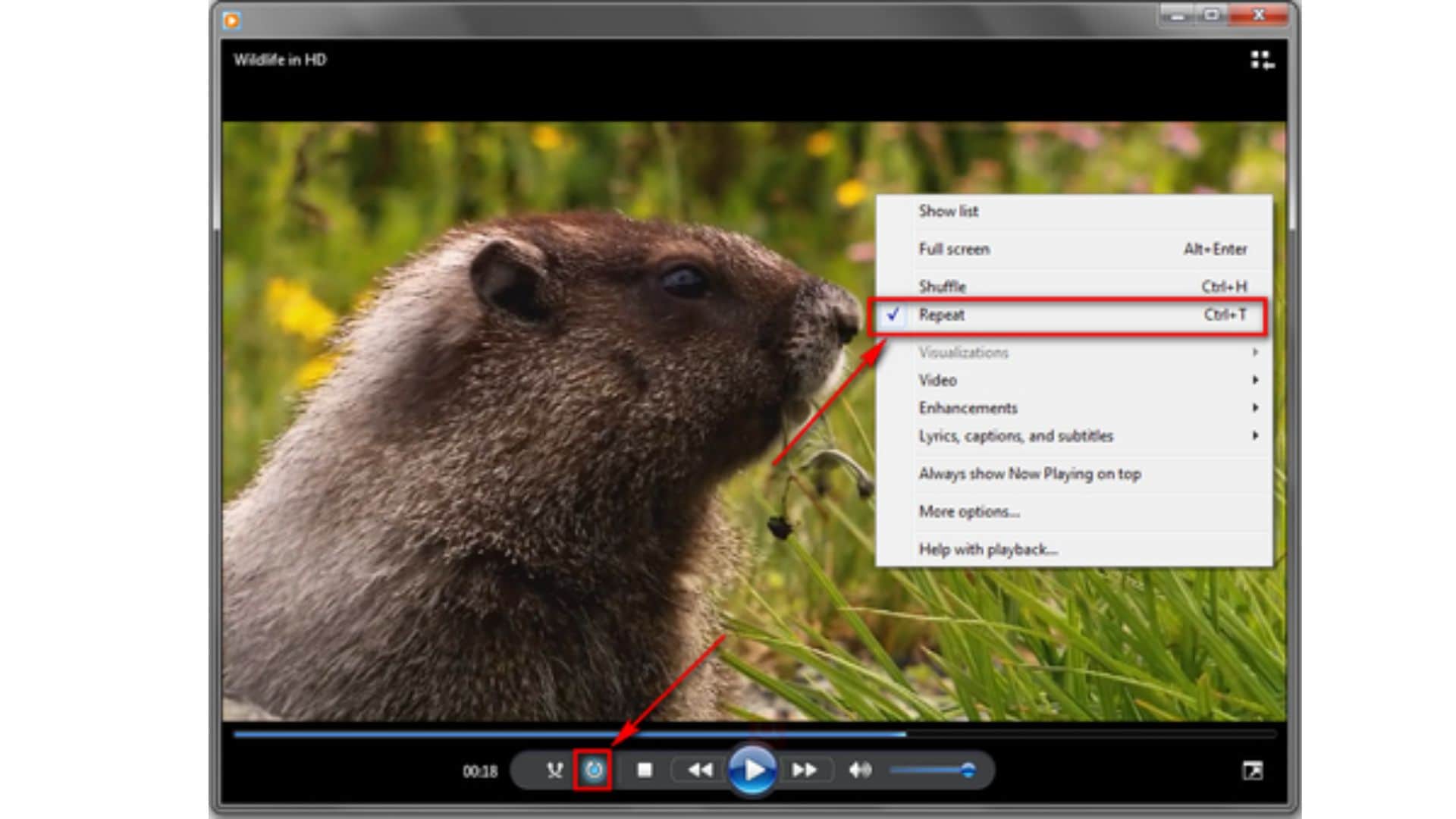Click Windows Media Player title bar icon
This screenshot has width=1456, height=819.
pyautogui.click(x=232, y=20)
